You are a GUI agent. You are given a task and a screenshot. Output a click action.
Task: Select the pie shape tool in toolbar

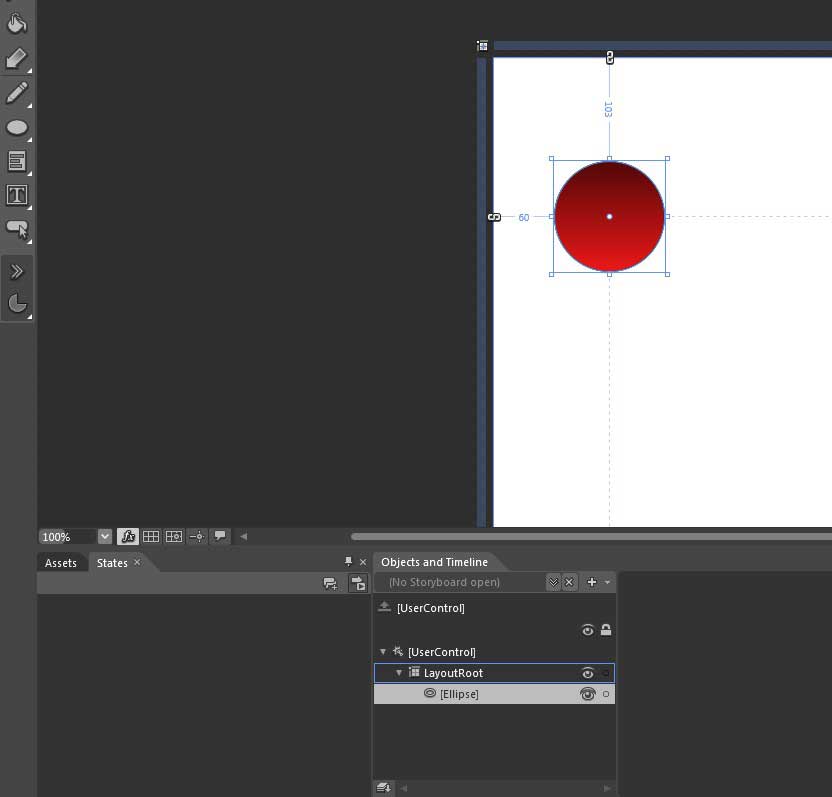tap(16, 304)
